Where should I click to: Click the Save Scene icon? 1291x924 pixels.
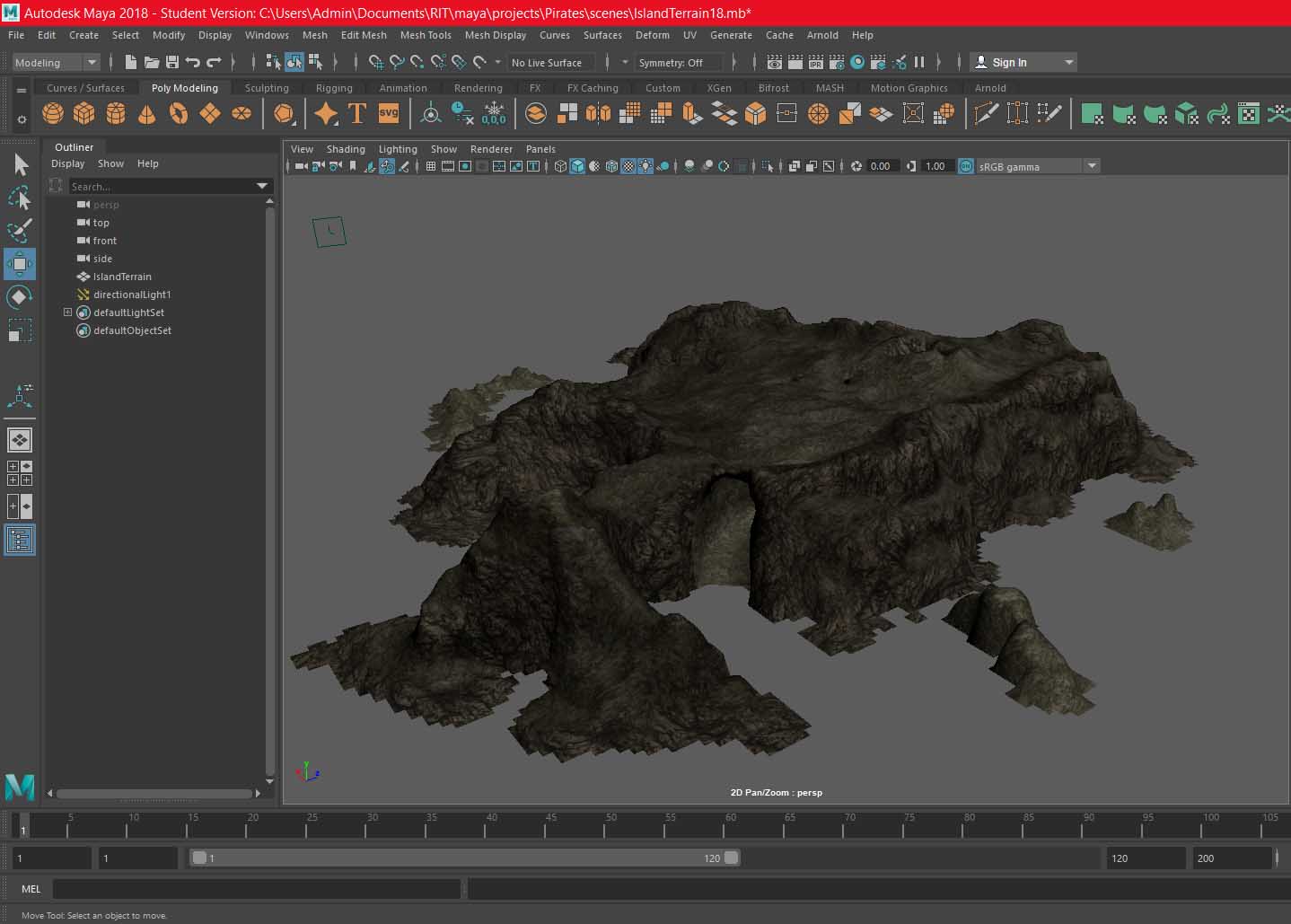click(172, 62)
